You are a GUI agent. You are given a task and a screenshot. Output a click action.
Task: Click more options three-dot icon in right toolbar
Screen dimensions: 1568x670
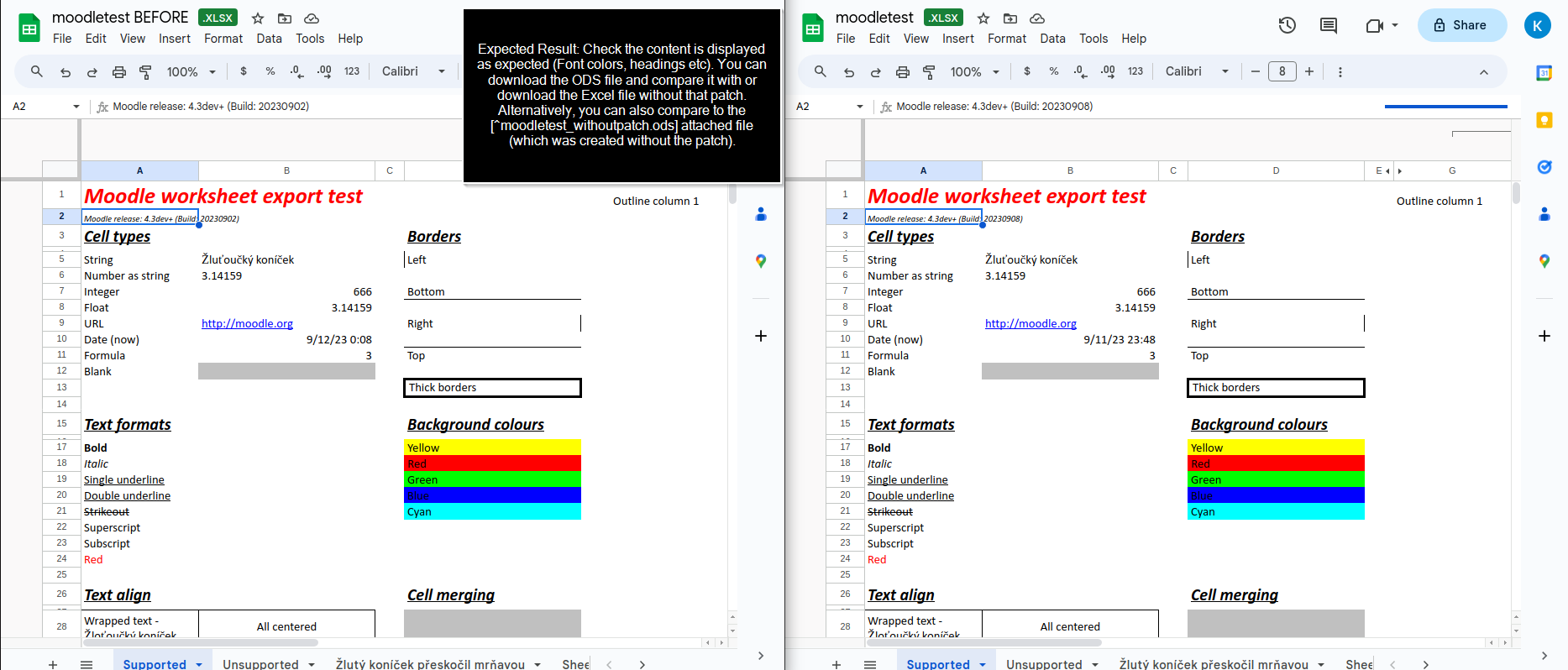(1340, 72)
